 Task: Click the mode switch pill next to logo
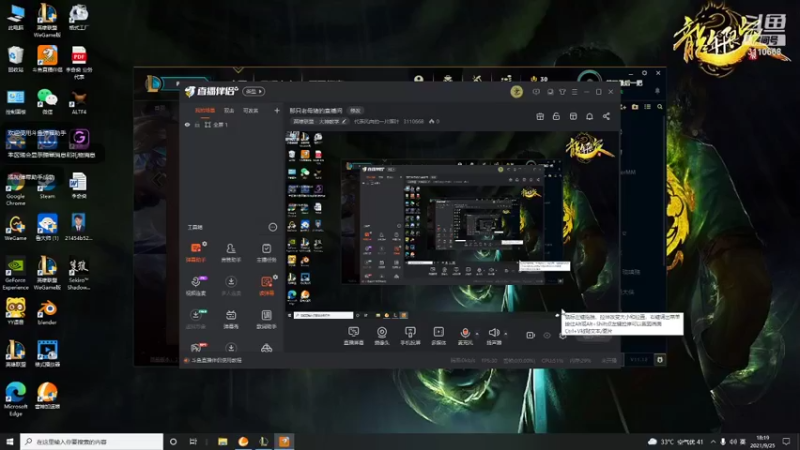click(254, 91)
